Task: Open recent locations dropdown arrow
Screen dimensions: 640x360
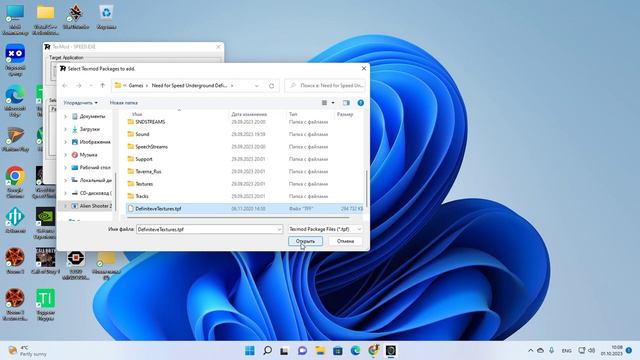Action: [91, 86]
